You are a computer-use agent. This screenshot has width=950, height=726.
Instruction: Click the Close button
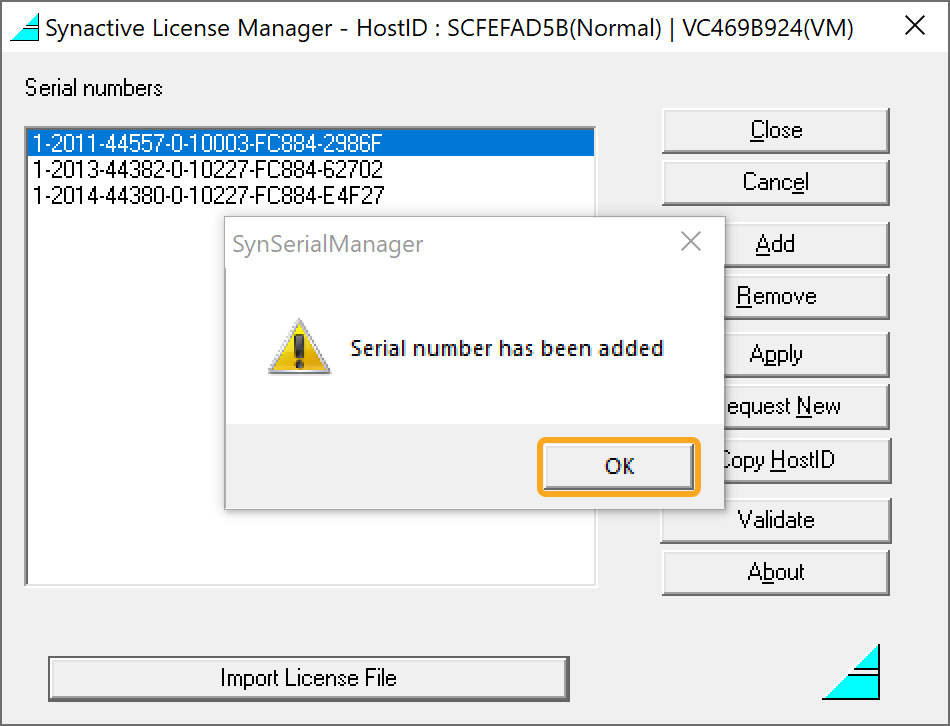(x=776, y=130)
